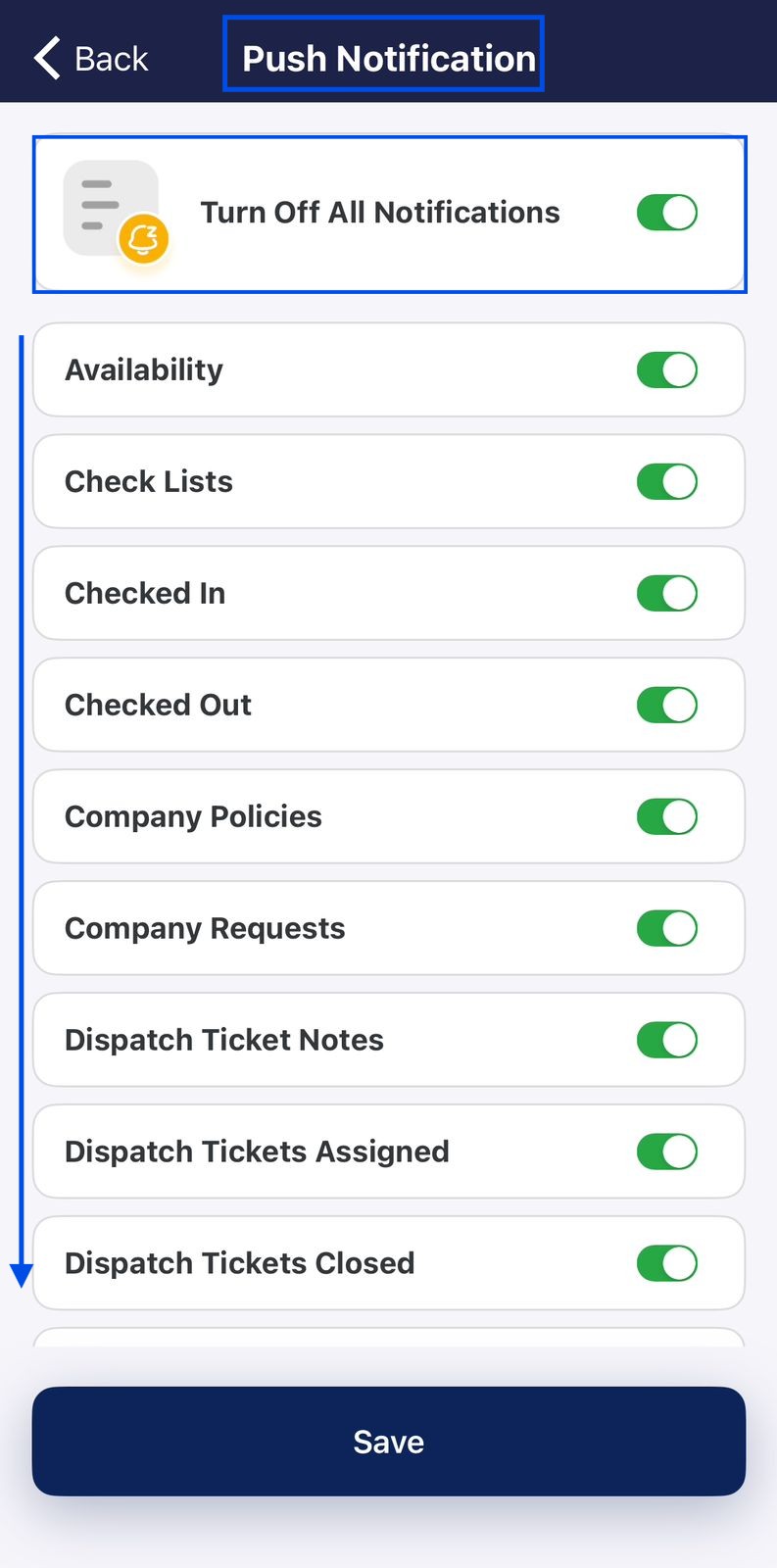Screen dimensions: 777x1568
Task: Disable Availability notifications toggle
Action: [667, 369]
